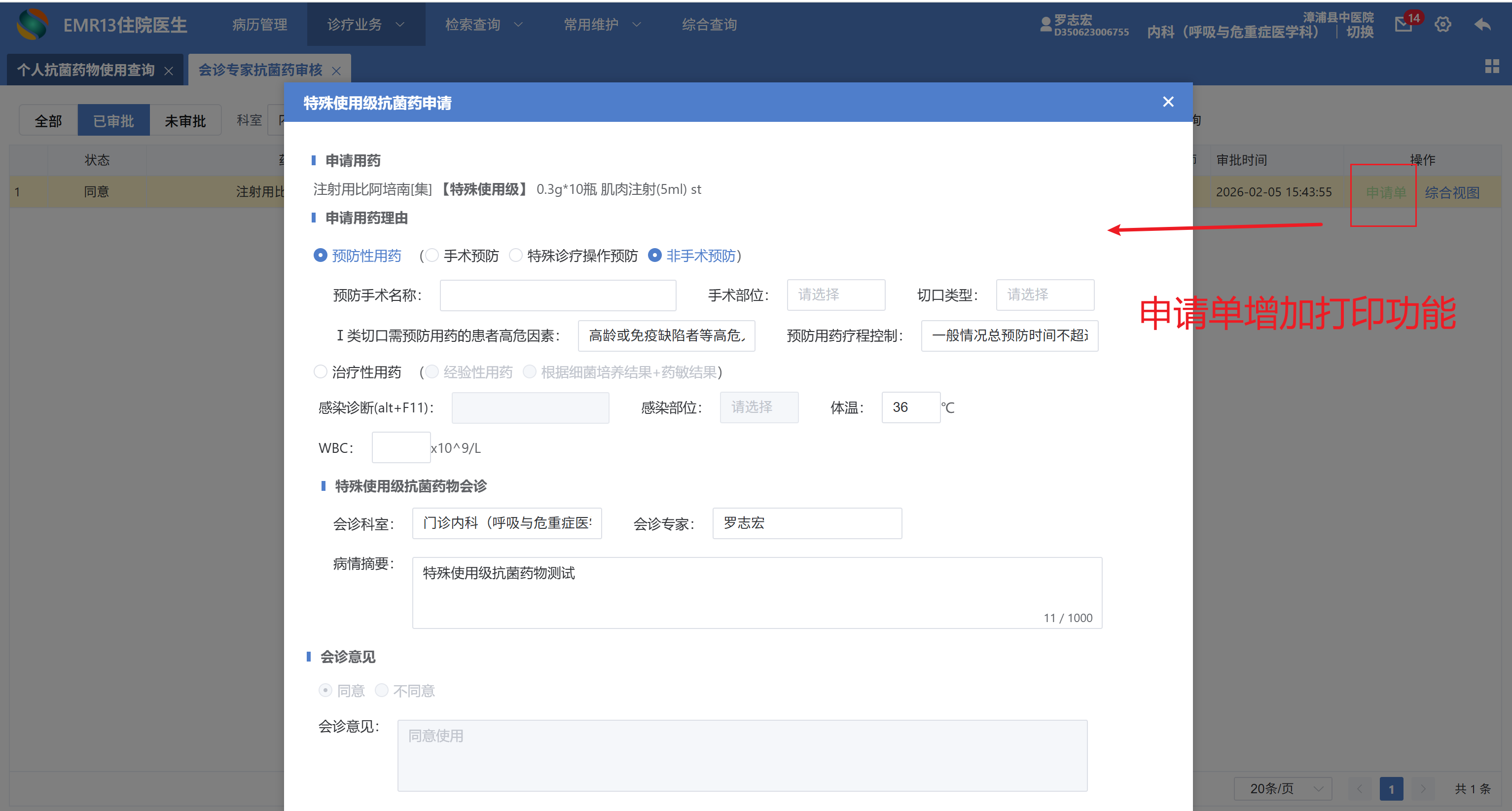Close the 个人抗菌药物使用查询 tab
This screenshot has height=811, width=1512.
point(169,71)
